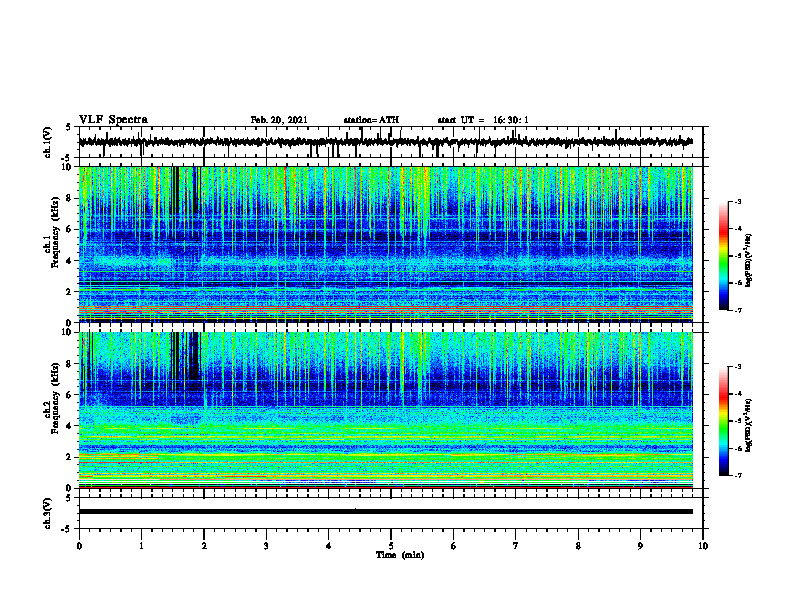
Task: Click the 'Time (min)' axis label
Action: pyautogui.click(x=400, y=555)
